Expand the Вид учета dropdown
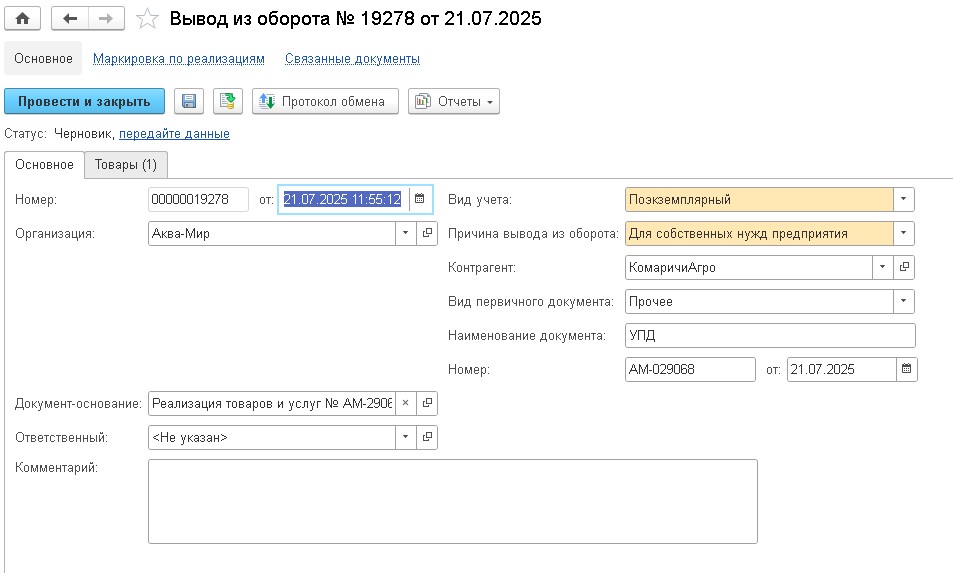The height and width of the screenshot is (573, 953). click(904, 199)
